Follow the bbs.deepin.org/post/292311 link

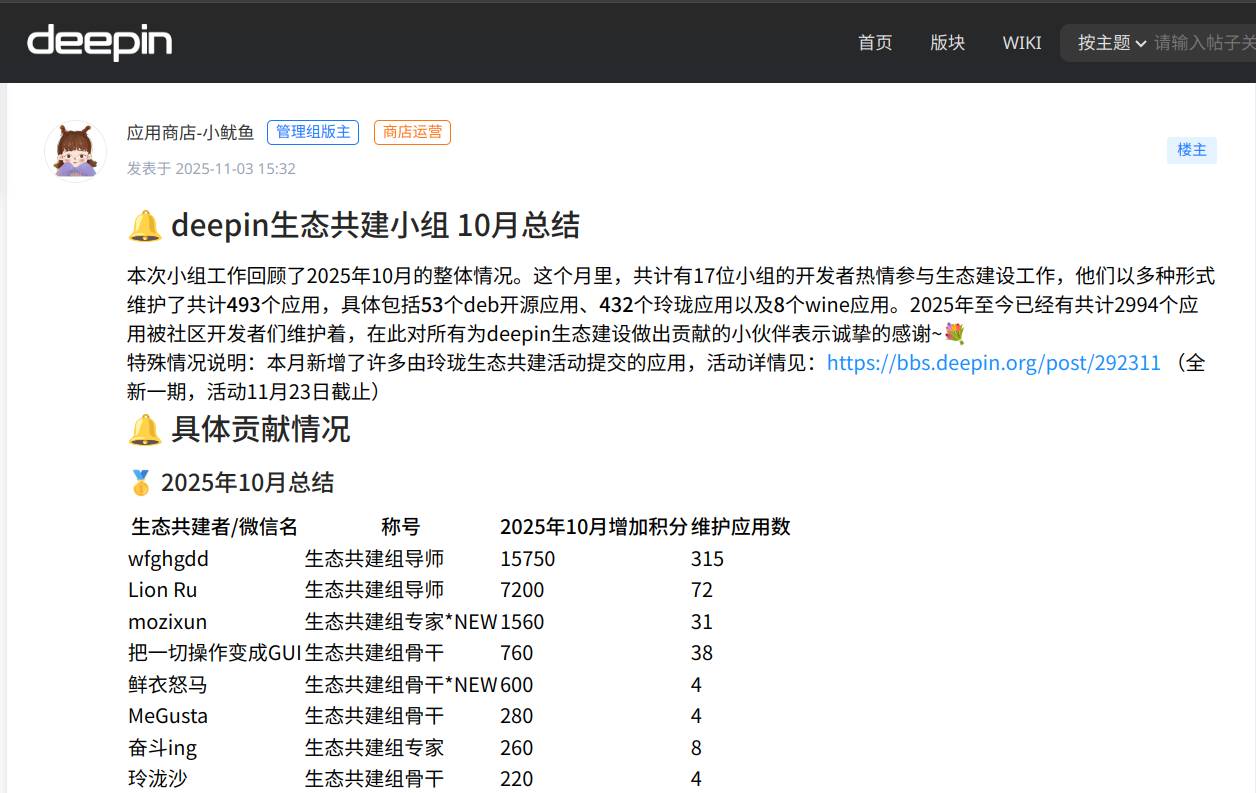[994, 363]
